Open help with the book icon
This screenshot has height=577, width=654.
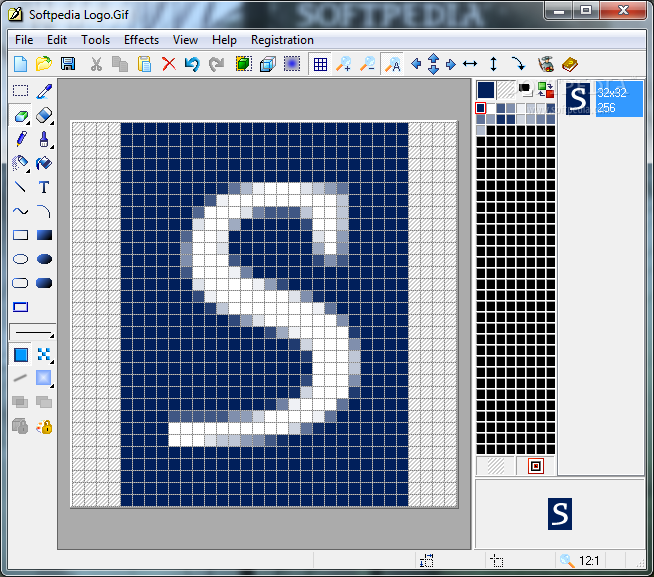click(570, 64)
